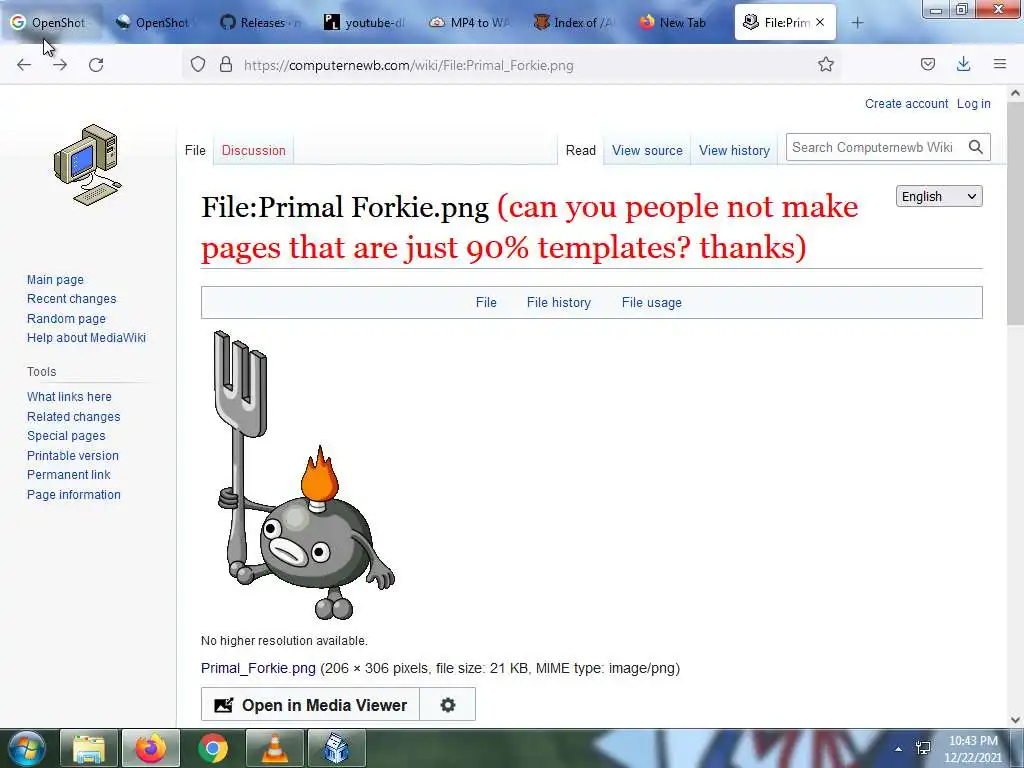Open the blue box app on taskbar
Viewport: 1024px width, 768px height.
pos(336,748)
